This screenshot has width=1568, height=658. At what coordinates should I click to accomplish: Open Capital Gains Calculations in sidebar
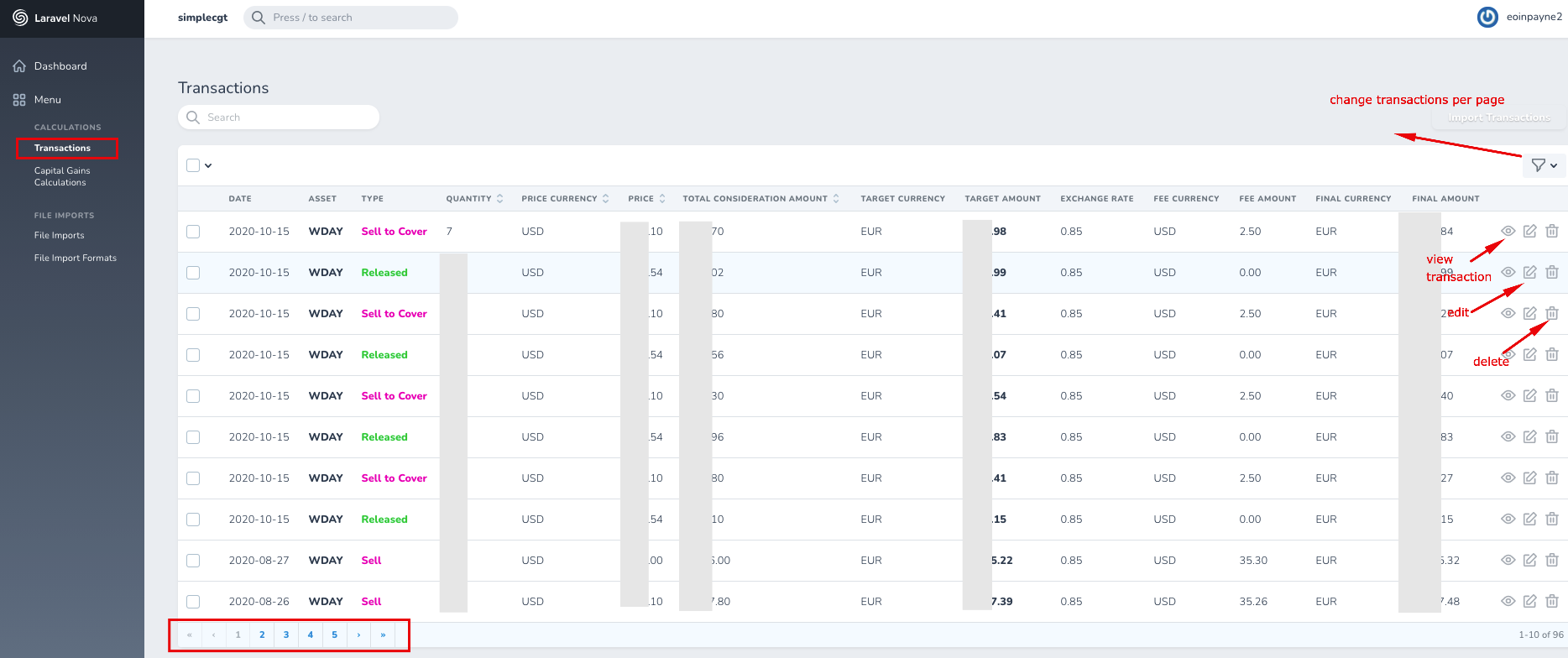62,176
